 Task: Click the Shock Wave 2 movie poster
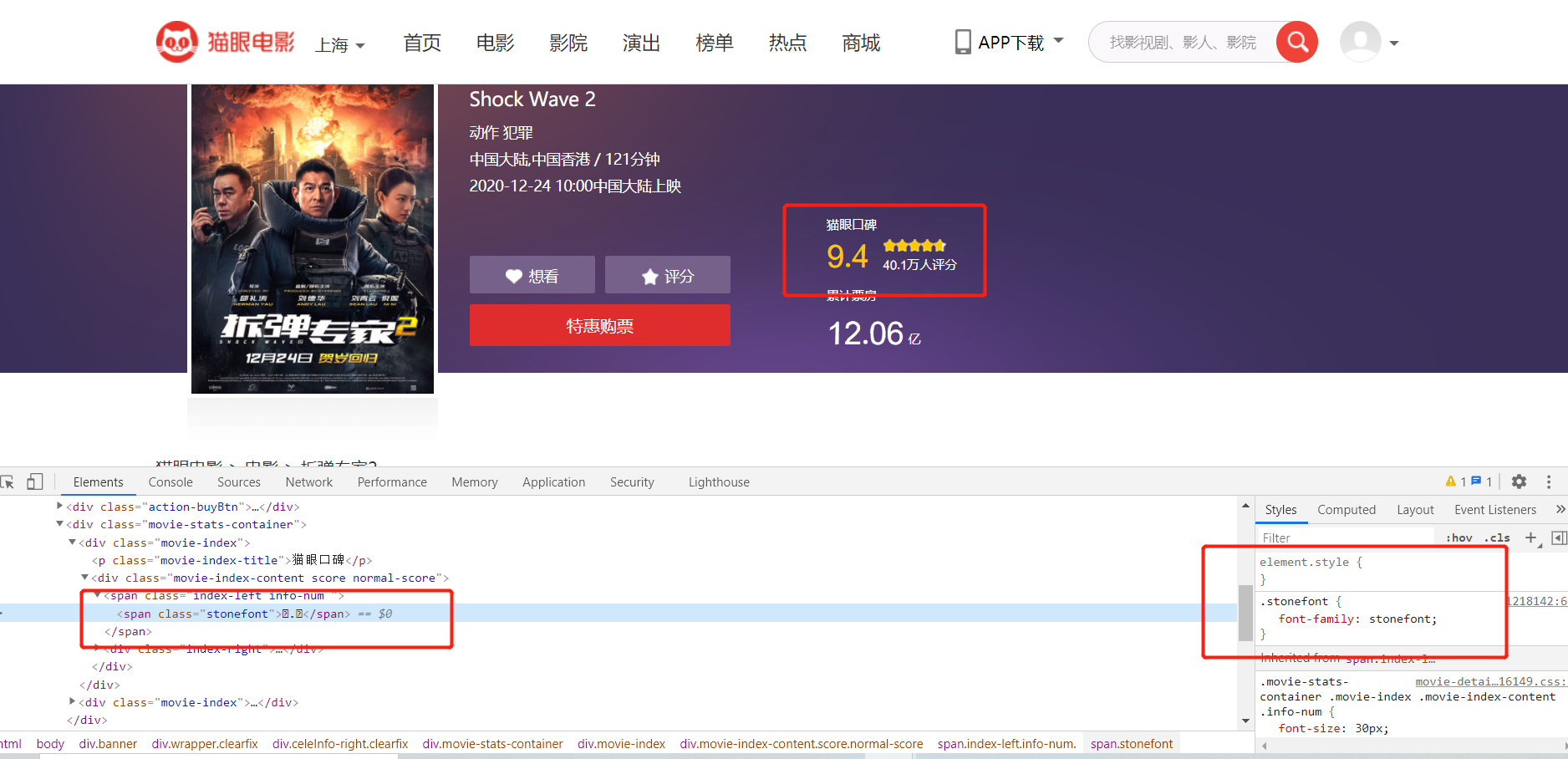pyautogui.click(x=313, y=239)
